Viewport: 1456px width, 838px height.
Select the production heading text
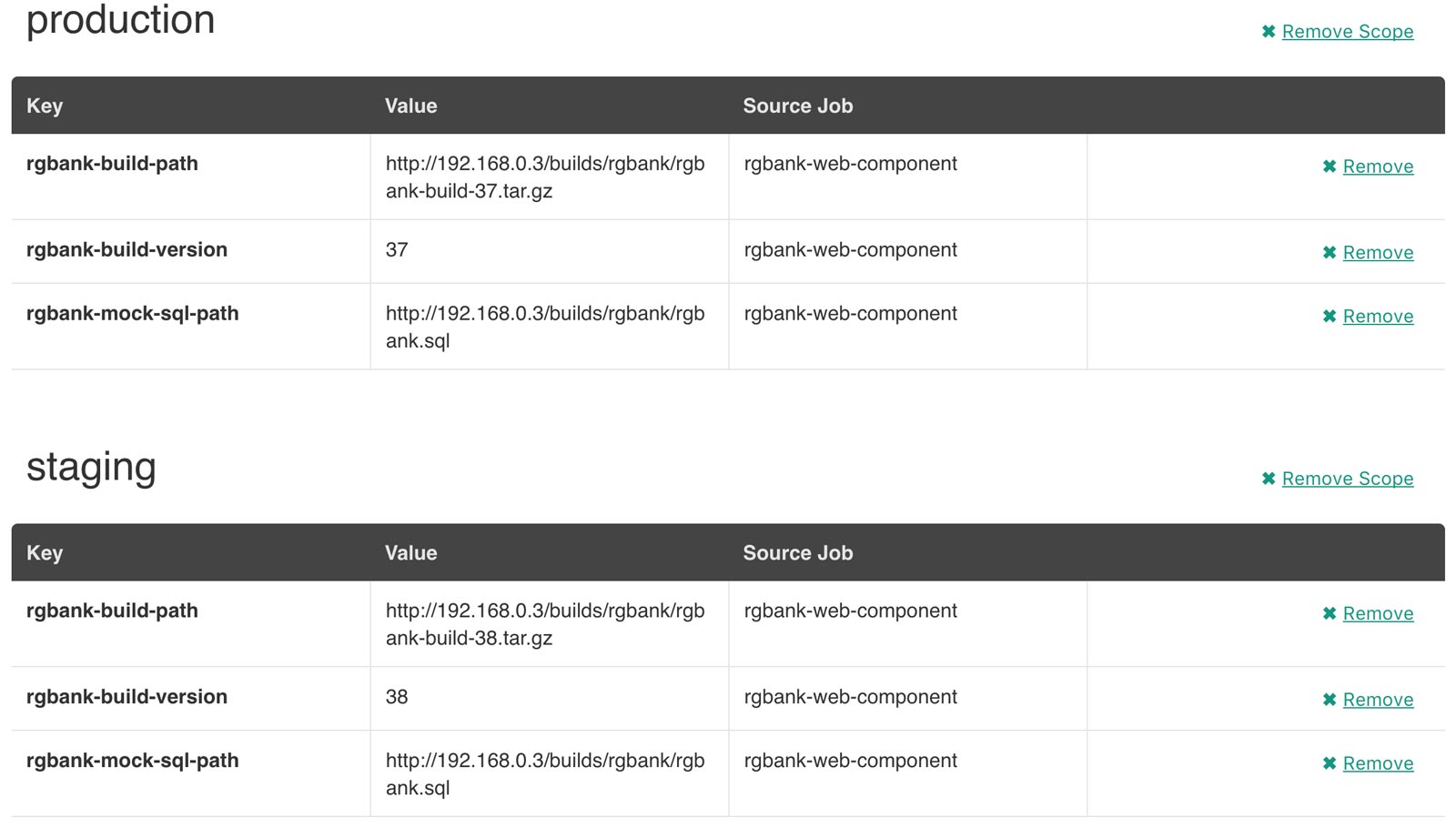point(120,20)
